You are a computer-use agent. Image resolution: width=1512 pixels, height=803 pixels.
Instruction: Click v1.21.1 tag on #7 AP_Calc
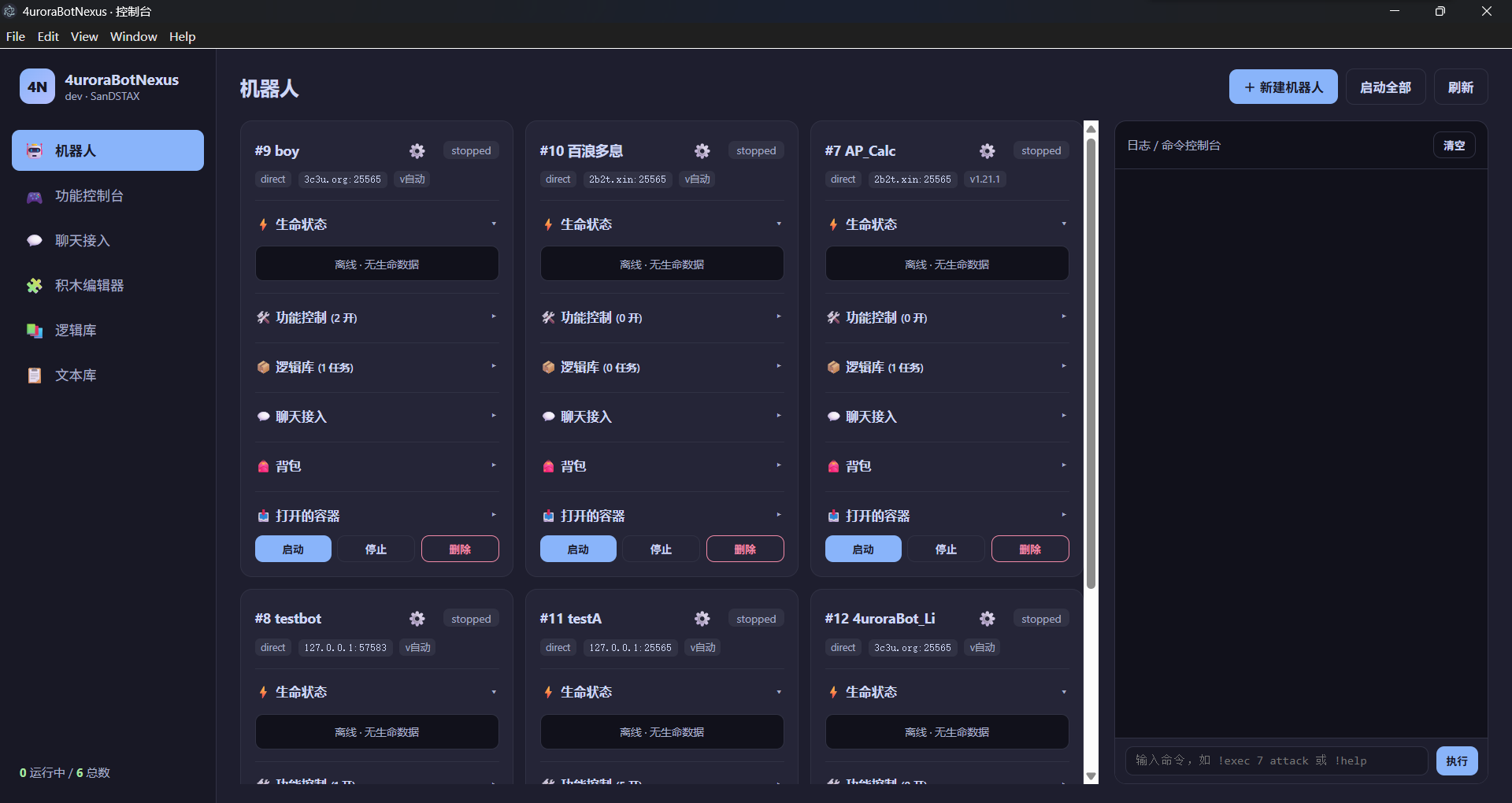[985, 179]
